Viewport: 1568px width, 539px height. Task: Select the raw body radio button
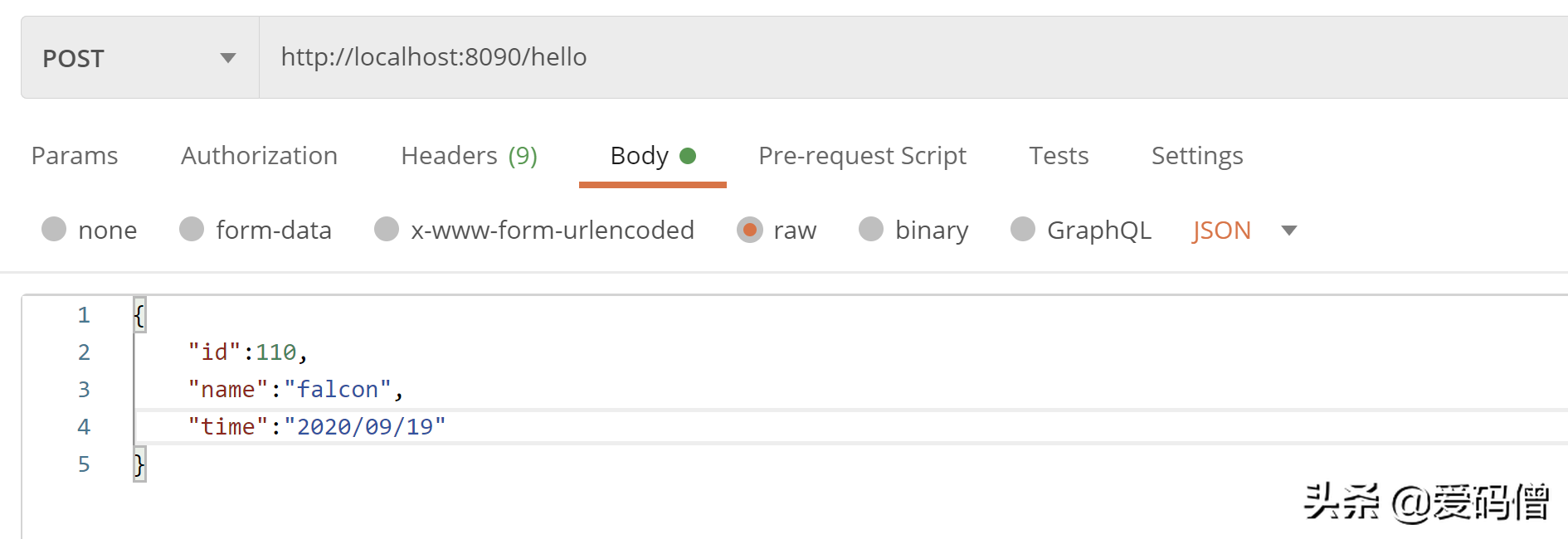pyautogui.click(x=750, y=230)
